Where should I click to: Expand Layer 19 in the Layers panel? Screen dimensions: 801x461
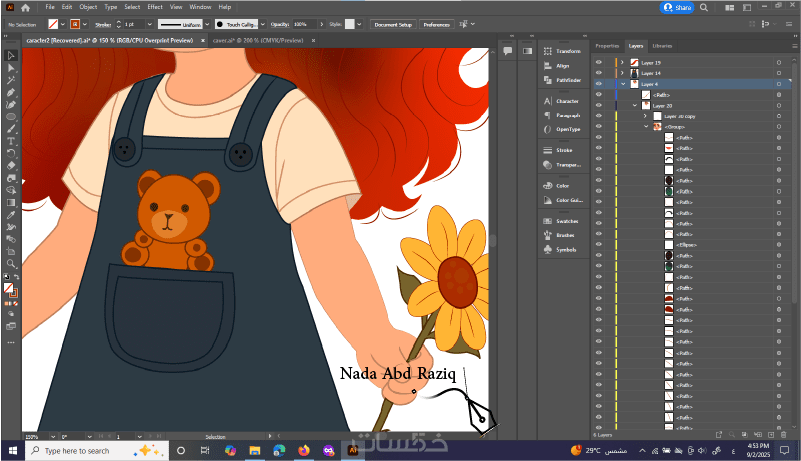coord(622,62)
